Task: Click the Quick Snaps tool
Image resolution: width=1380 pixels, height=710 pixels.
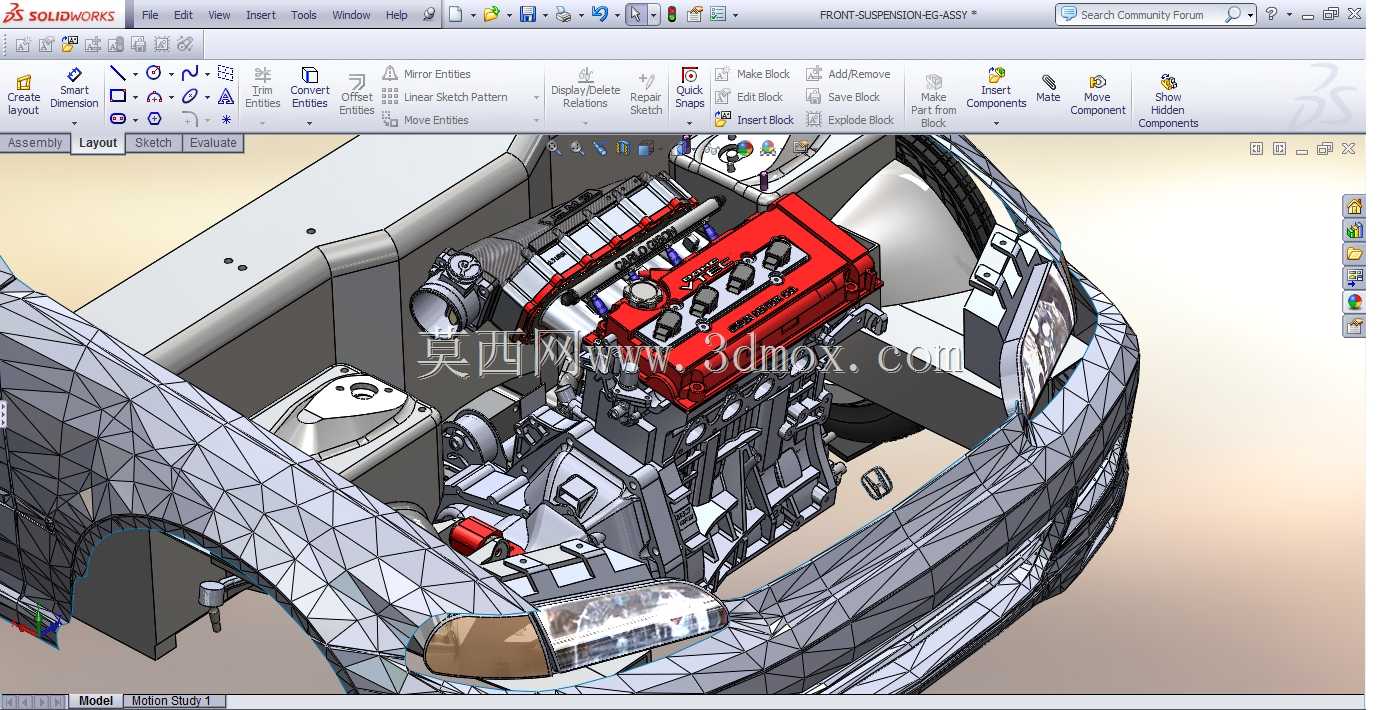Action: [x=690, y=89]
